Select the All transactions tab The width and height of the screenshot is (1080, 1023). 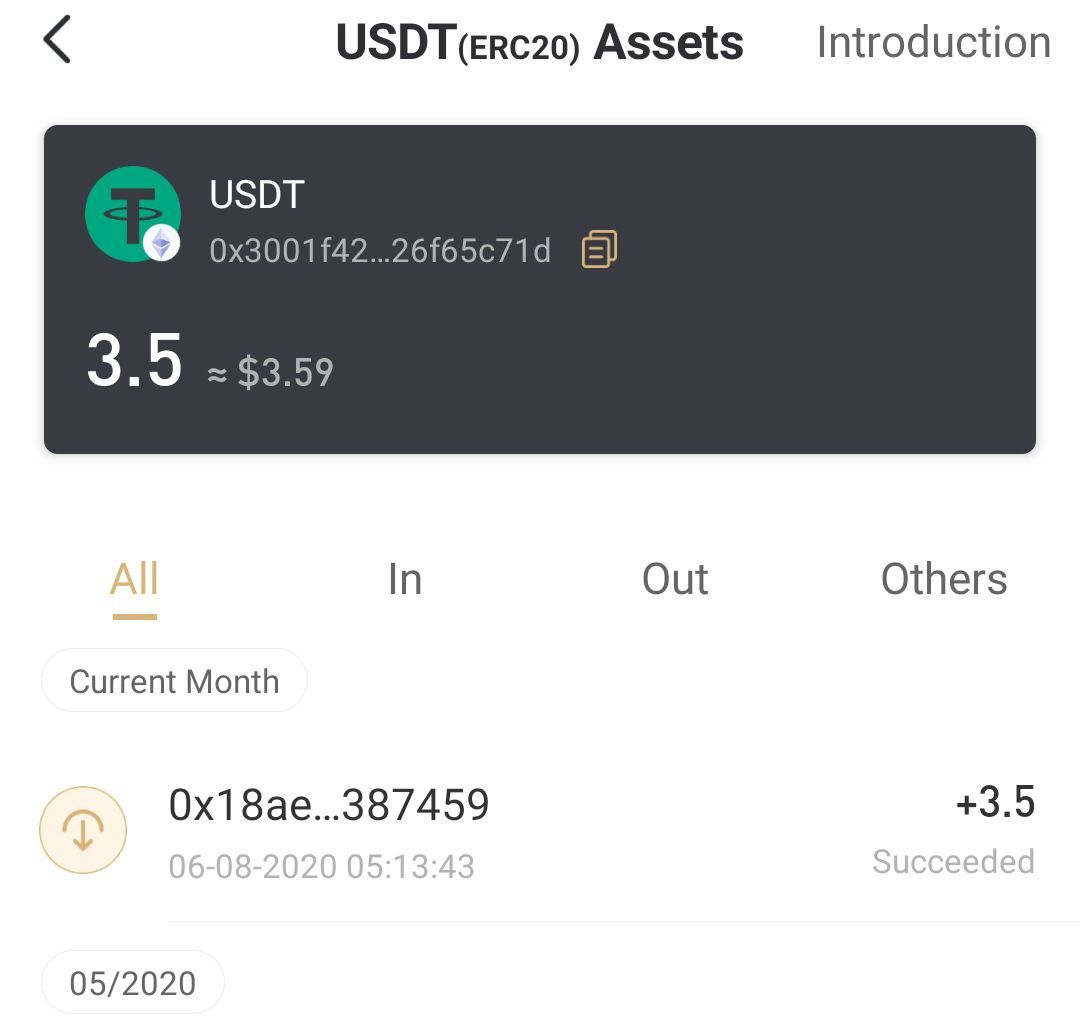(x=134, y=580)
